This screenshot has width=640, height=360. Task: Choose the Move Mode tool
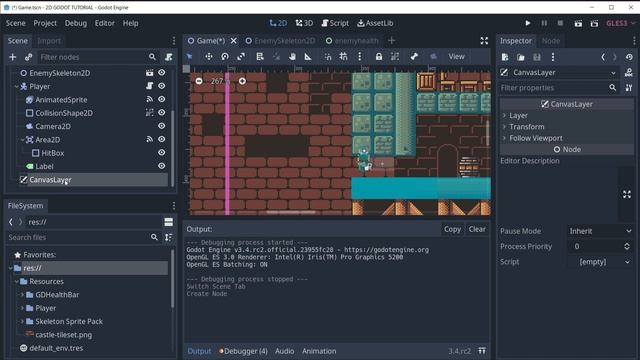[209, 57]
